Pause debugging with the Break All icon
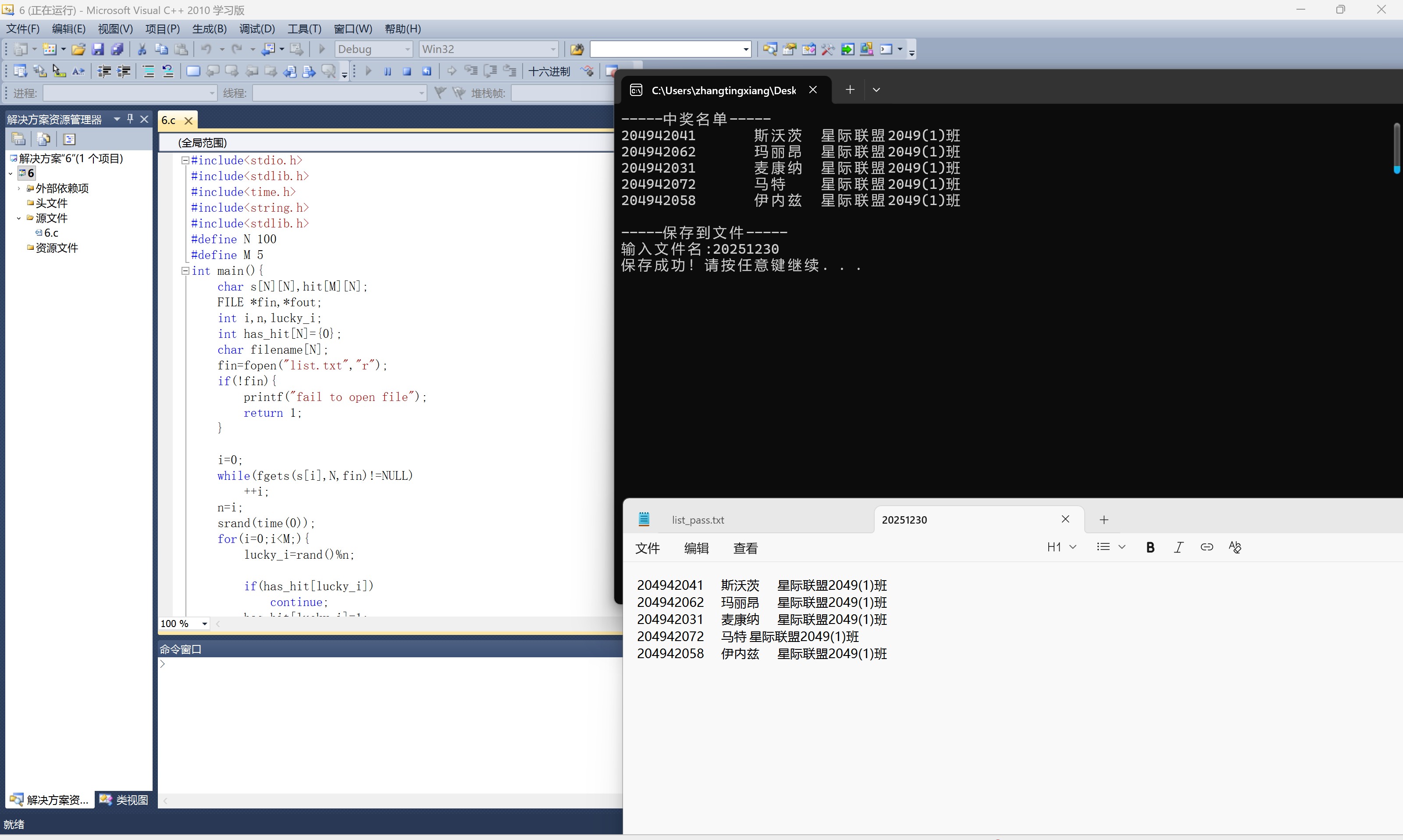The width and height of the screenshot is (1403, 840). click(388, 71)
